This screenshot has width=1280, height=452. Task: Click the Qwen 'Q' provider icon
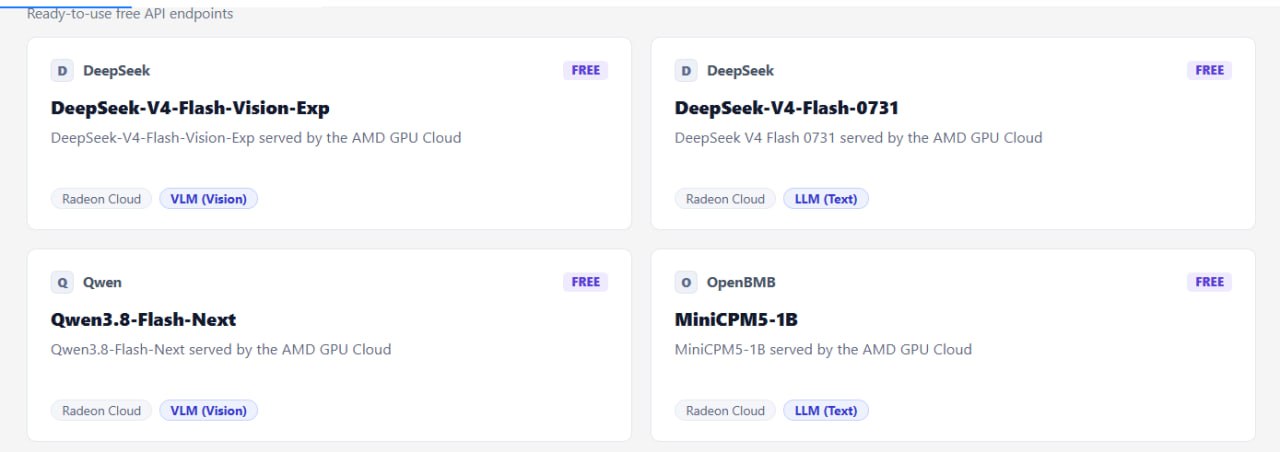[62, 283]
